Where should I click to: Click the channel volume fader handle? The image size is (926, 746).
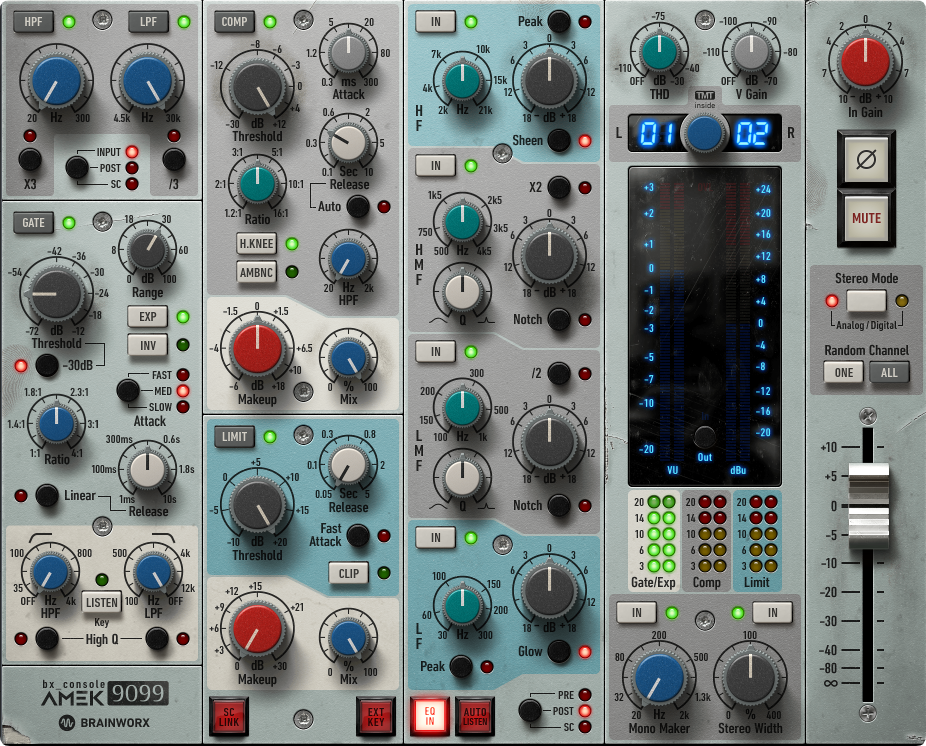868,506
